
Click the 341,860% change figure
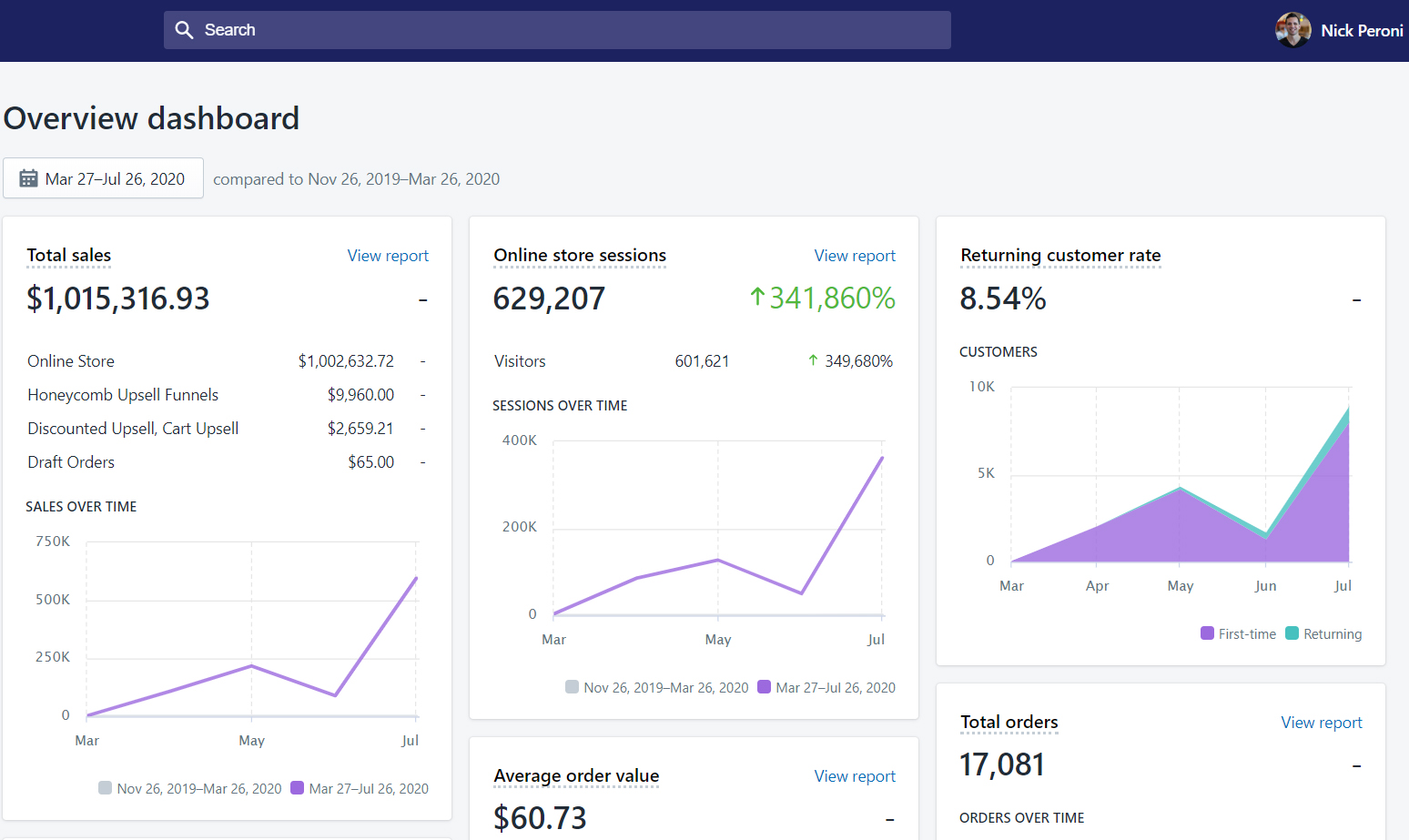coord(832,299)
